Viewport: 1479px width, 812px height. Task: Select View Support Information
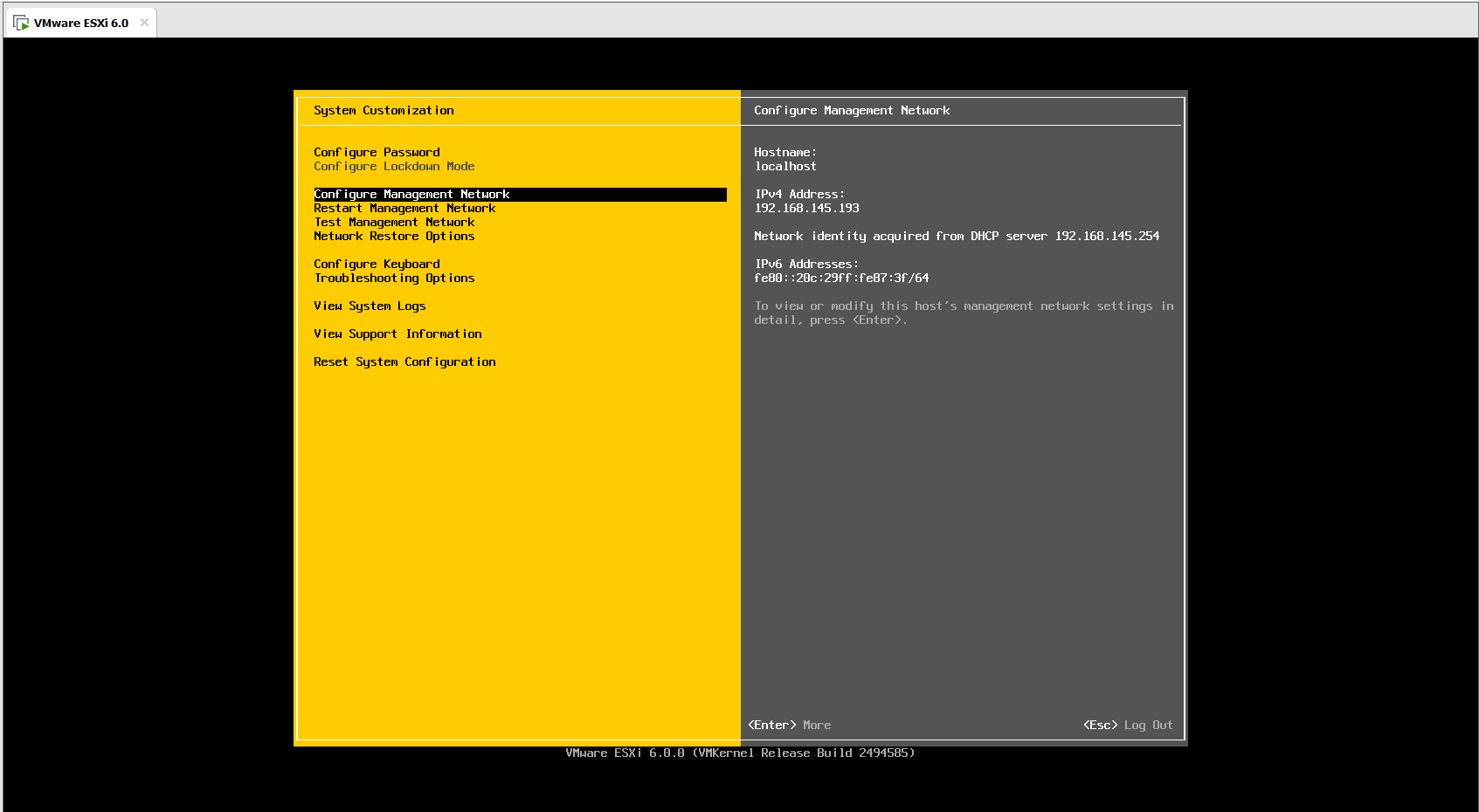(x=397, y=334)
